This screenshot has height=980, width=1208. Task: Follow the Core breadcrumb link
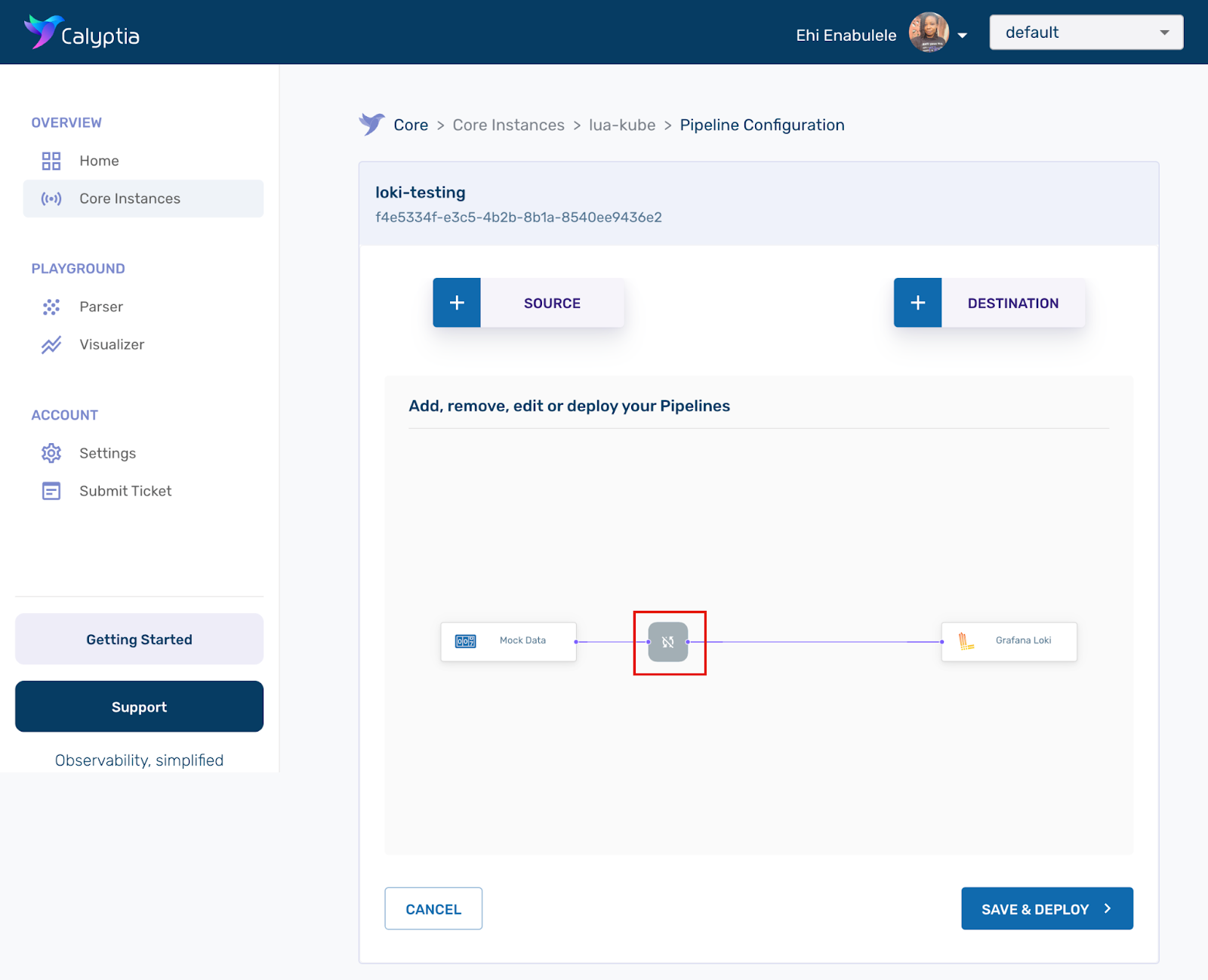[x=411, y=125]
